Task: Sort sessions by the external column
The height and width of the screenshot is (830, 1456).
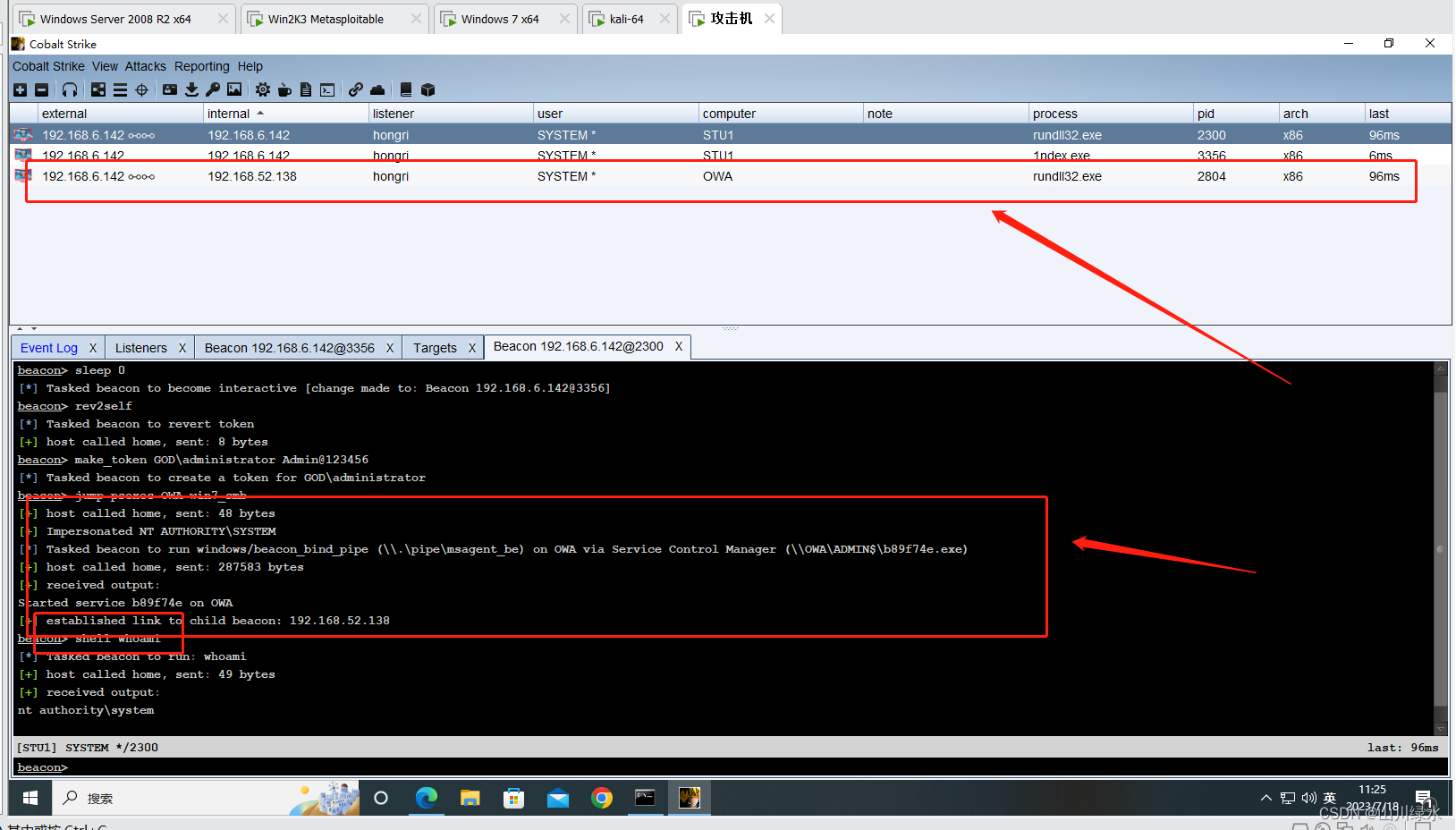Action: tap(121, 114)
